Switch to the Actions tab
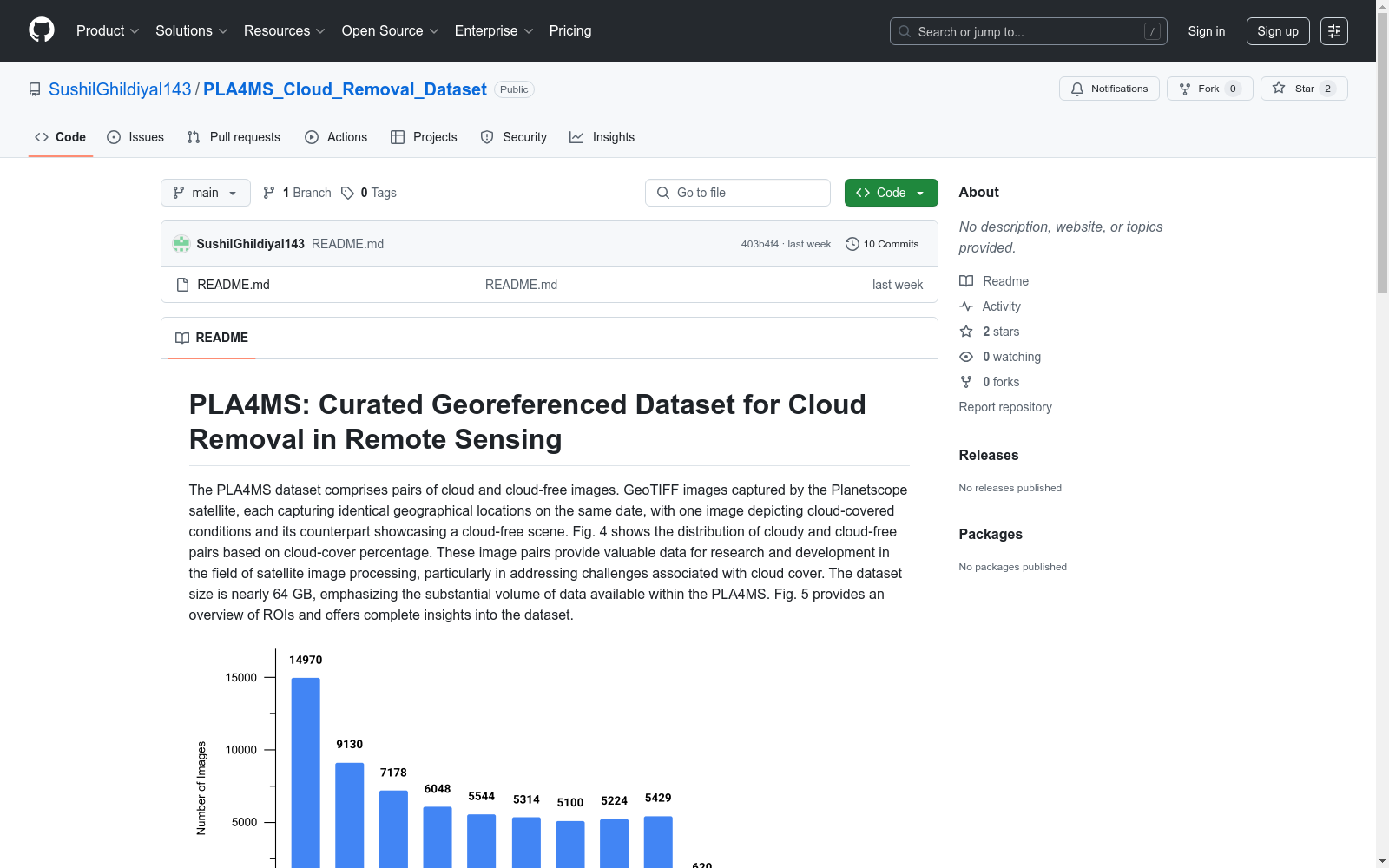This screenshot has width=1389, height=868. click(336, 137)
